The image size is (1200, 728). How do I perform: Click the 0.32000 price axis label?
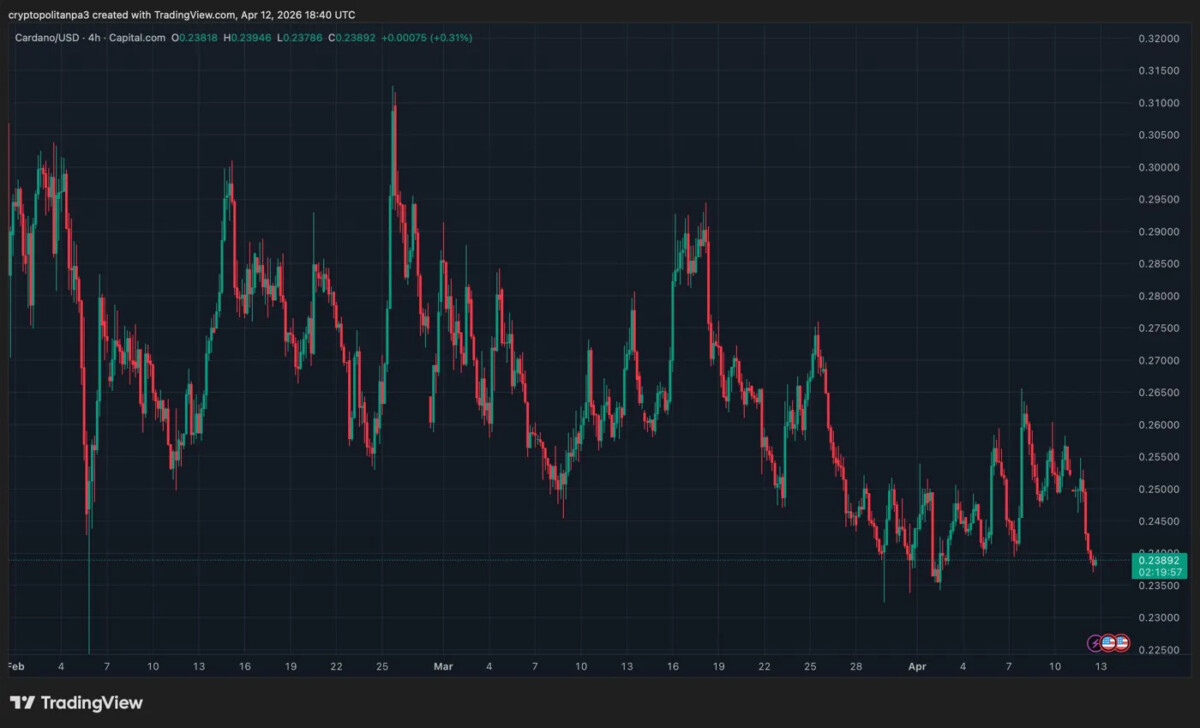pos(1159,39)
